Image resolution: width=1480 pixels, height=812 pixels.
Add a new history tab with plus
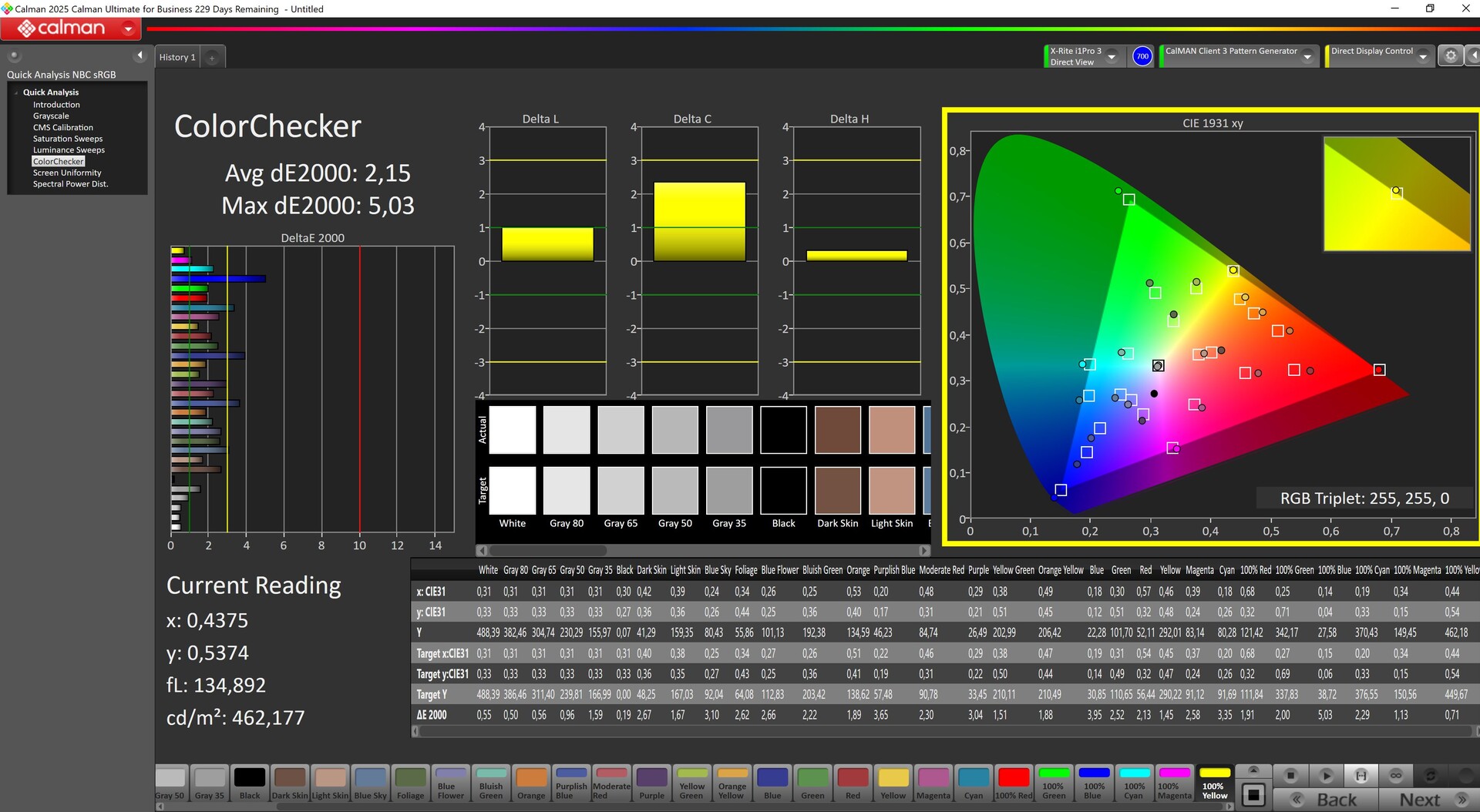point(212,58)
